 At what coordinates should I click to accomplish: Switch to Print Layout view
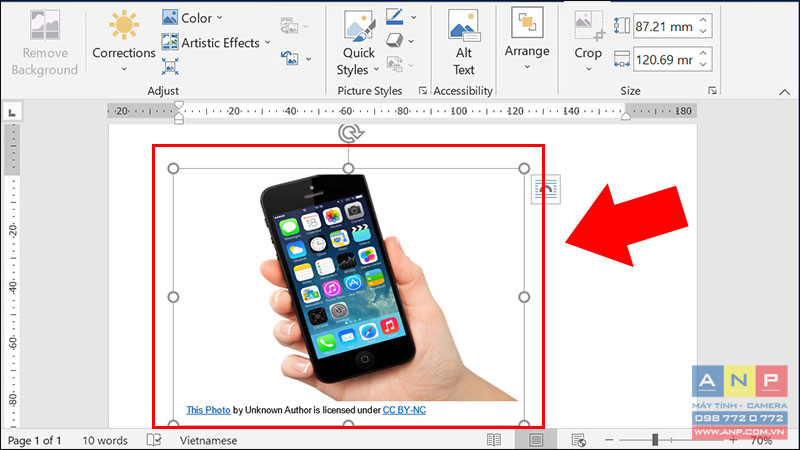(x=536, y=440)
